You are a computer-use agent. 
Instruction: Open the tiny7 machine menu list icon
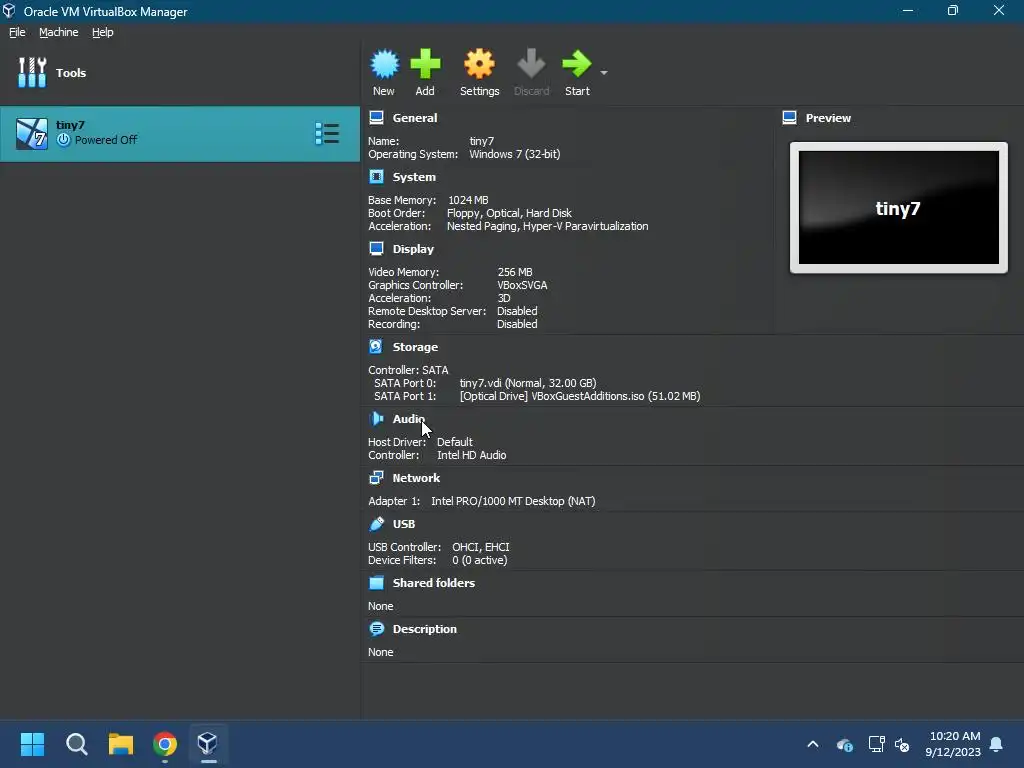pos(327,133)
